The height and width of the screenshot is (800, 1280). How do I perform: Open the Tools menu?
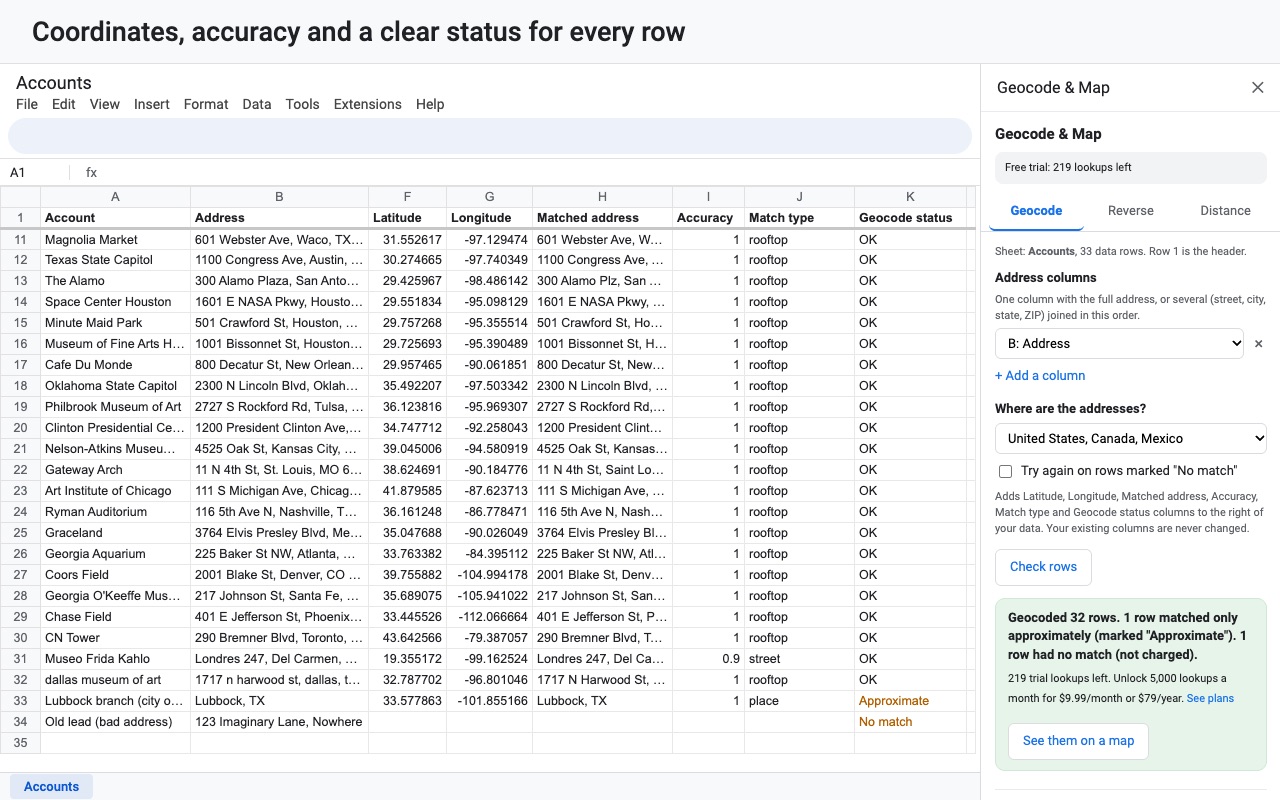click(x=303, y=104)
